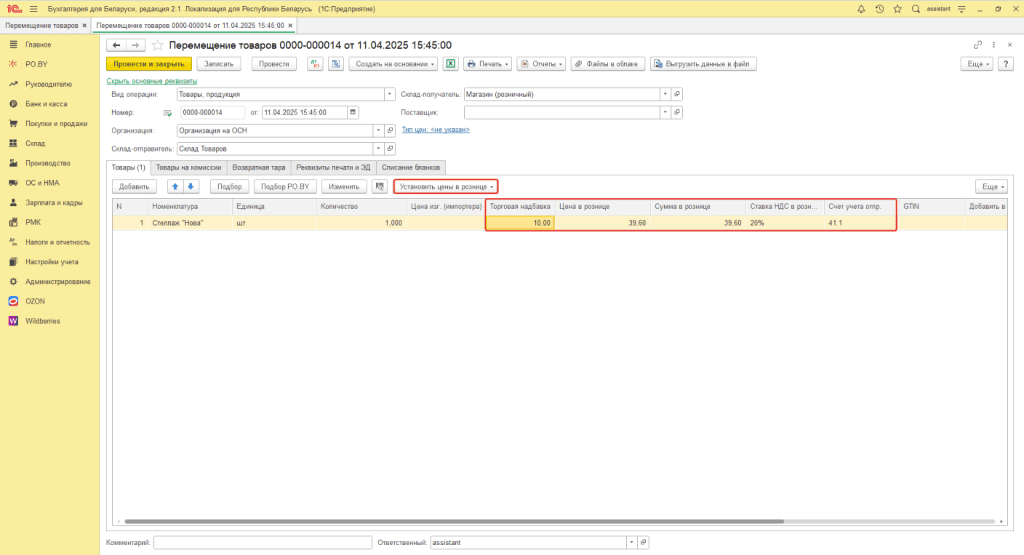Expand the Склад-отправитель dropdown arrow
The width and height of the screenshot is (1024, 555).
pyautogui.click(x=378, y=149)
